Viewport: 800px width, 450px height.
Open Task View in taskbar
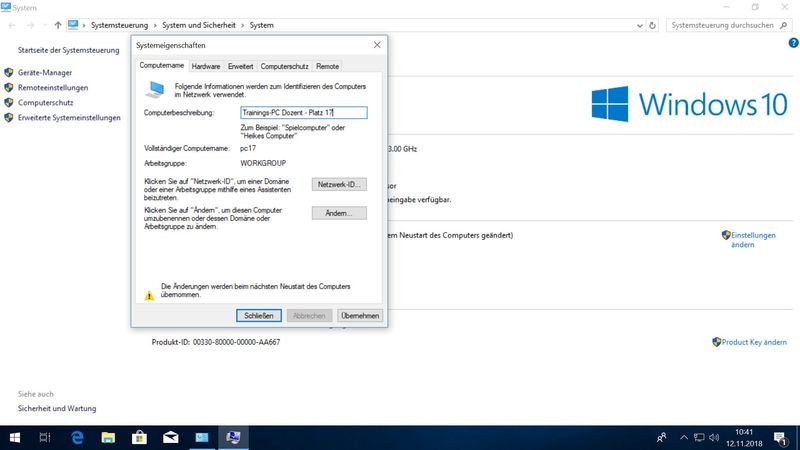(x=45, y=437)
